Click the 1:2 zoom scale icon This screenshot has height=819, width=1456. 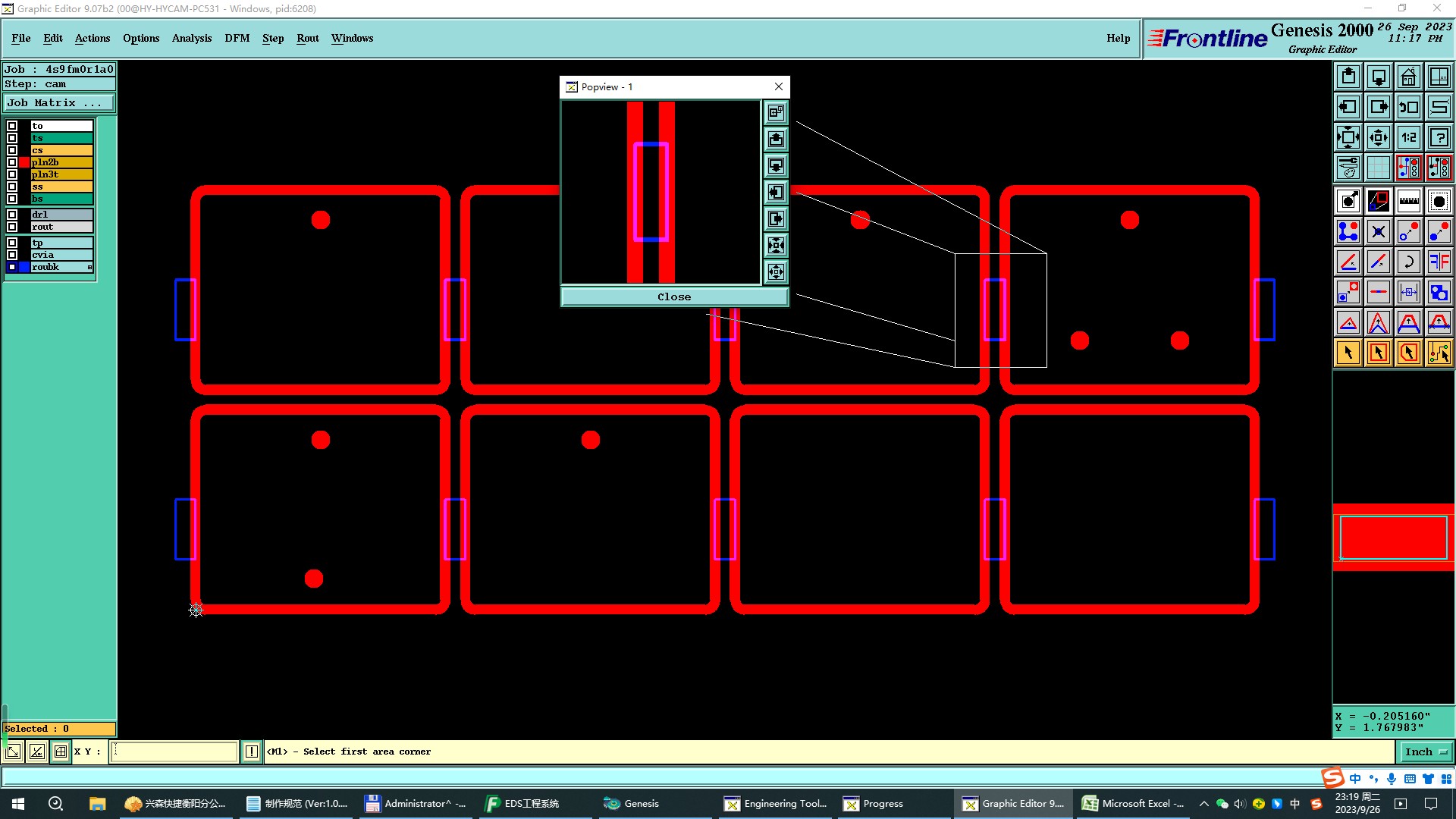point(1408,137)
